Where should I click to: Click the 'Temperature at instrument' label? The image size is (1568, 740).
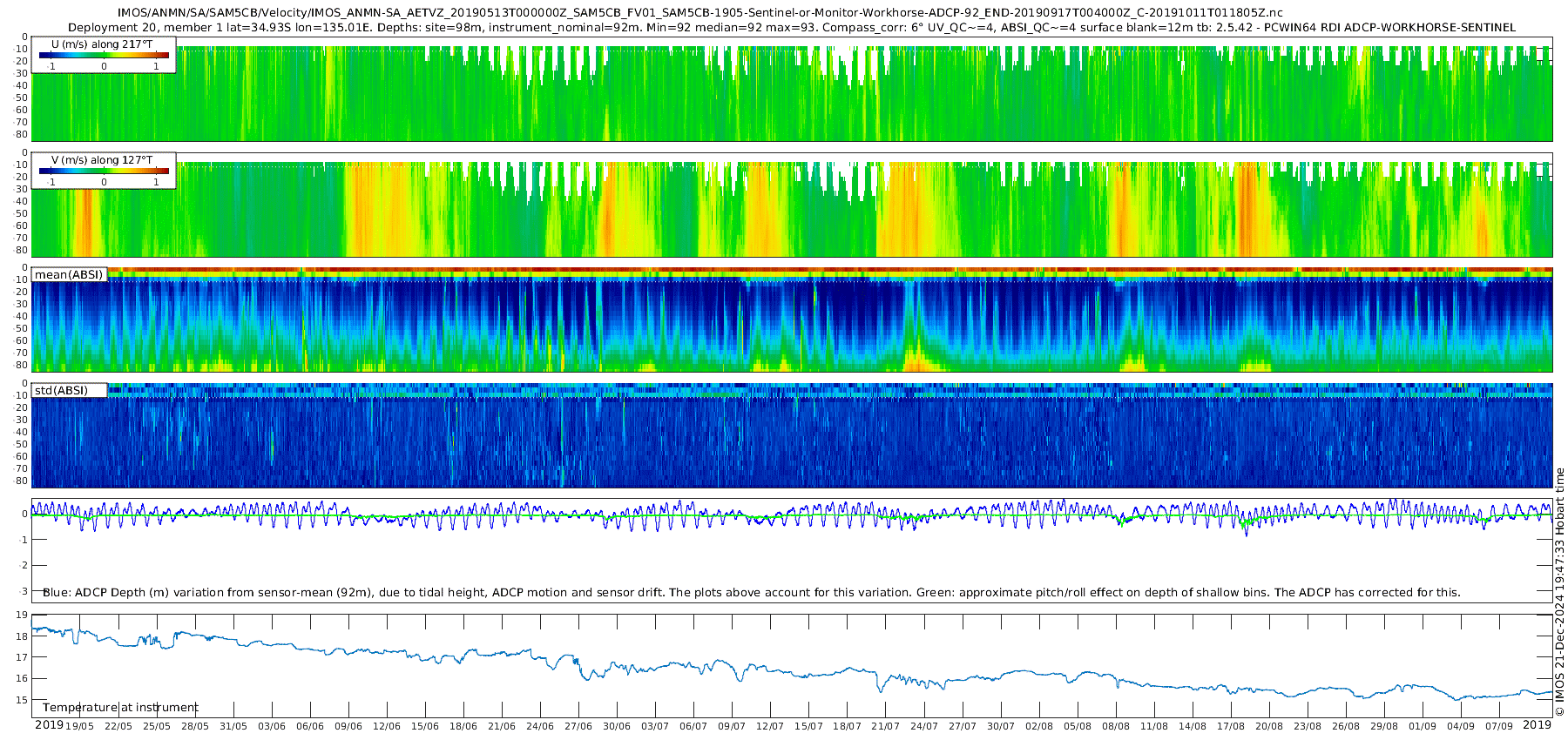coord(120,708)
